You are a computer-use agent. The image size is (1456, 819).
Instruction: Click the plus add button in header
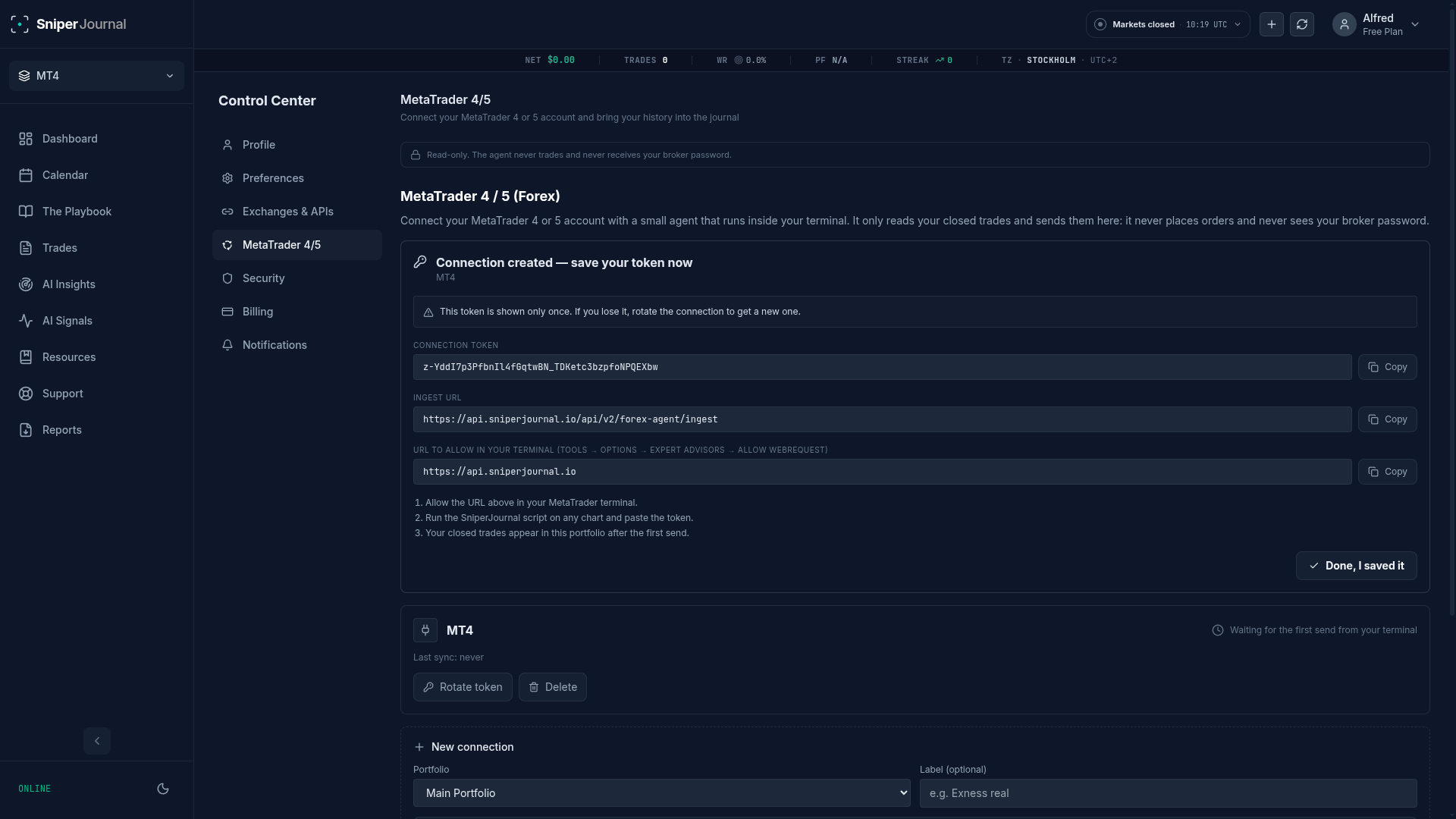[1272, 24]
